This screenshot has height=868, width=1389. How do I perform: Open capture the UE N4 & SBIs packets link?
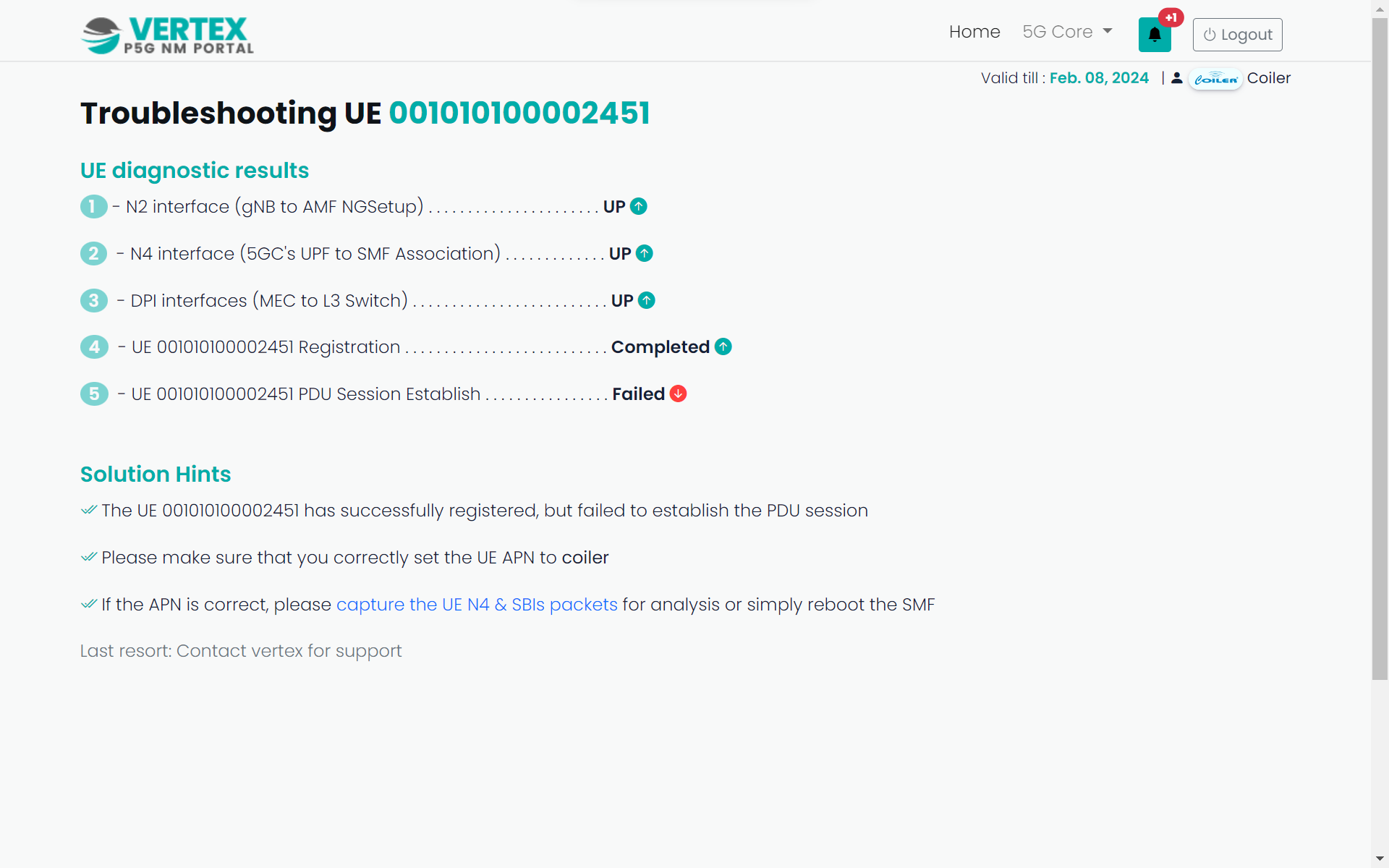click(x=477, y=605)
